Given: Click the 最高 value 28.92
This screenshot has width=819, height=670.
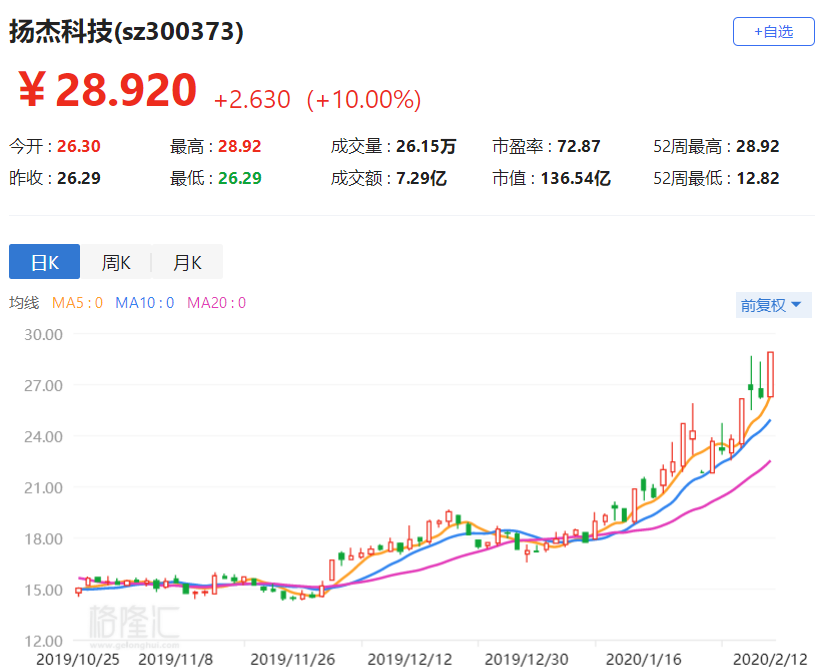Looking at the screenshot, I should click(x=239, y=146).
